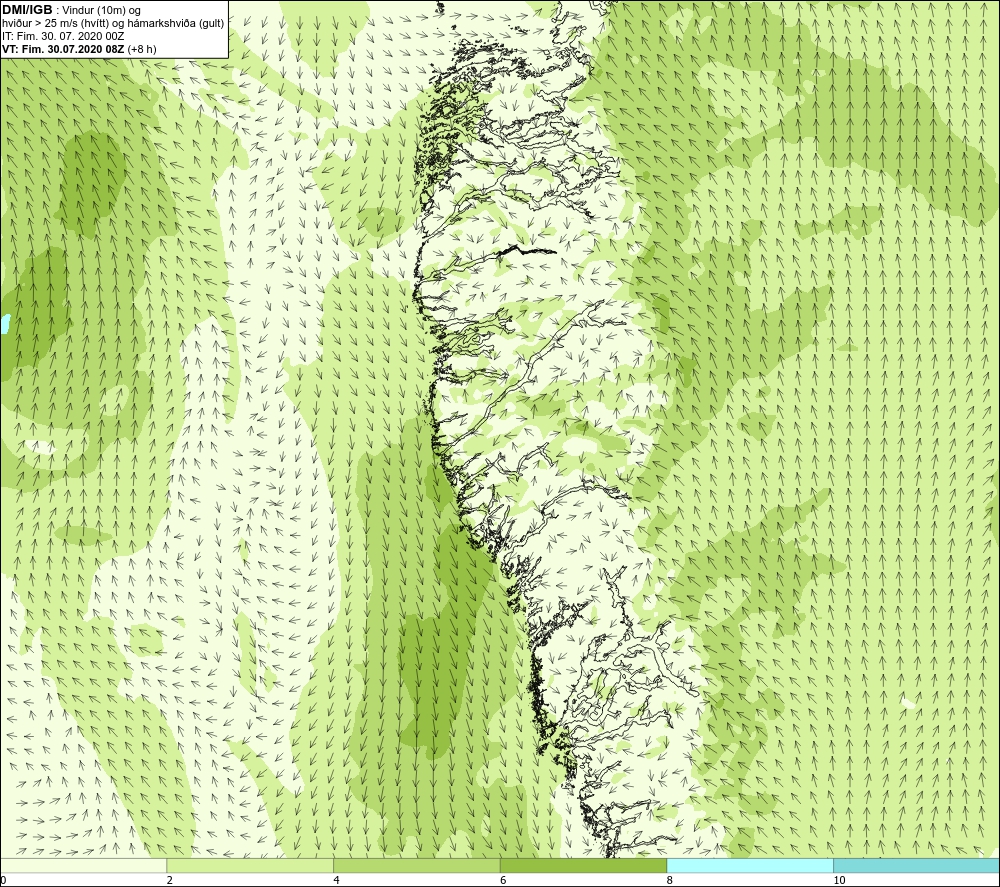
Task: Click the 'IT: Fim. 30. 07. 2020 00Z' line
Action: point(63,36)
